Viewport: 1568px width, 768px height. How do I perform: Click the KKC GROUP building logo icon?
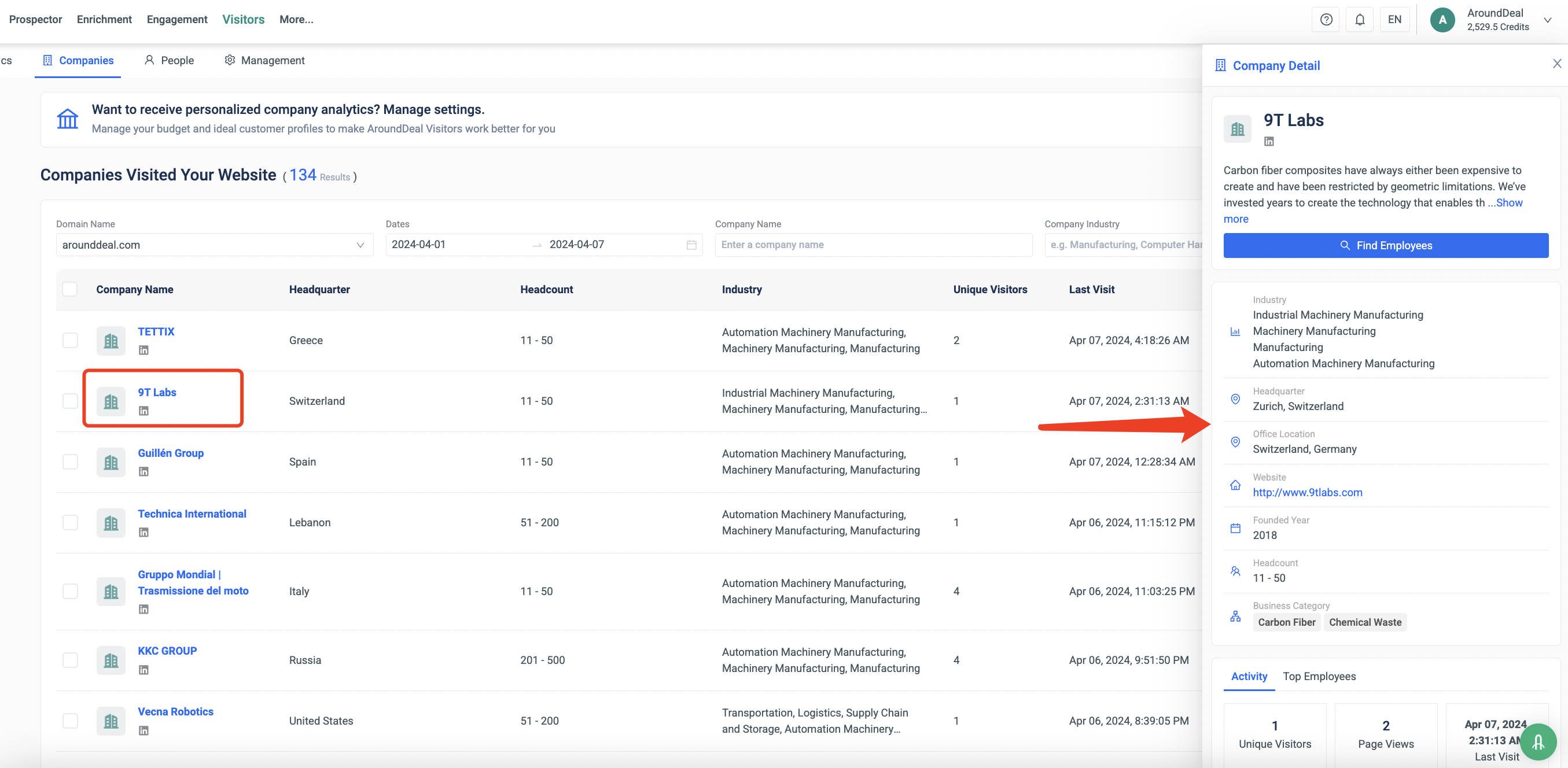[111, 660]
